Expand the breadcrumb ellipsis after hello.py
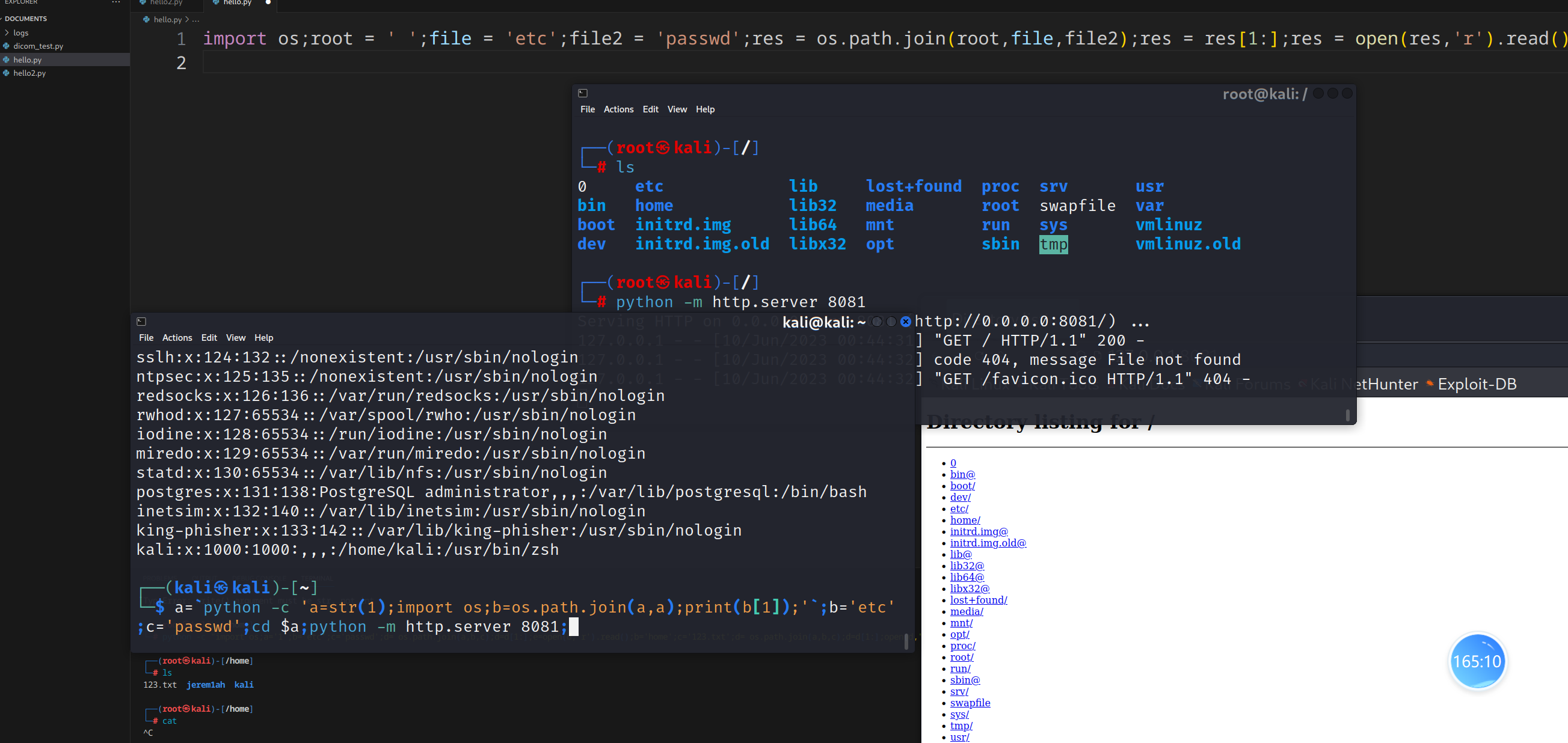The image size is (1568, 743). [x=195, y=19]
